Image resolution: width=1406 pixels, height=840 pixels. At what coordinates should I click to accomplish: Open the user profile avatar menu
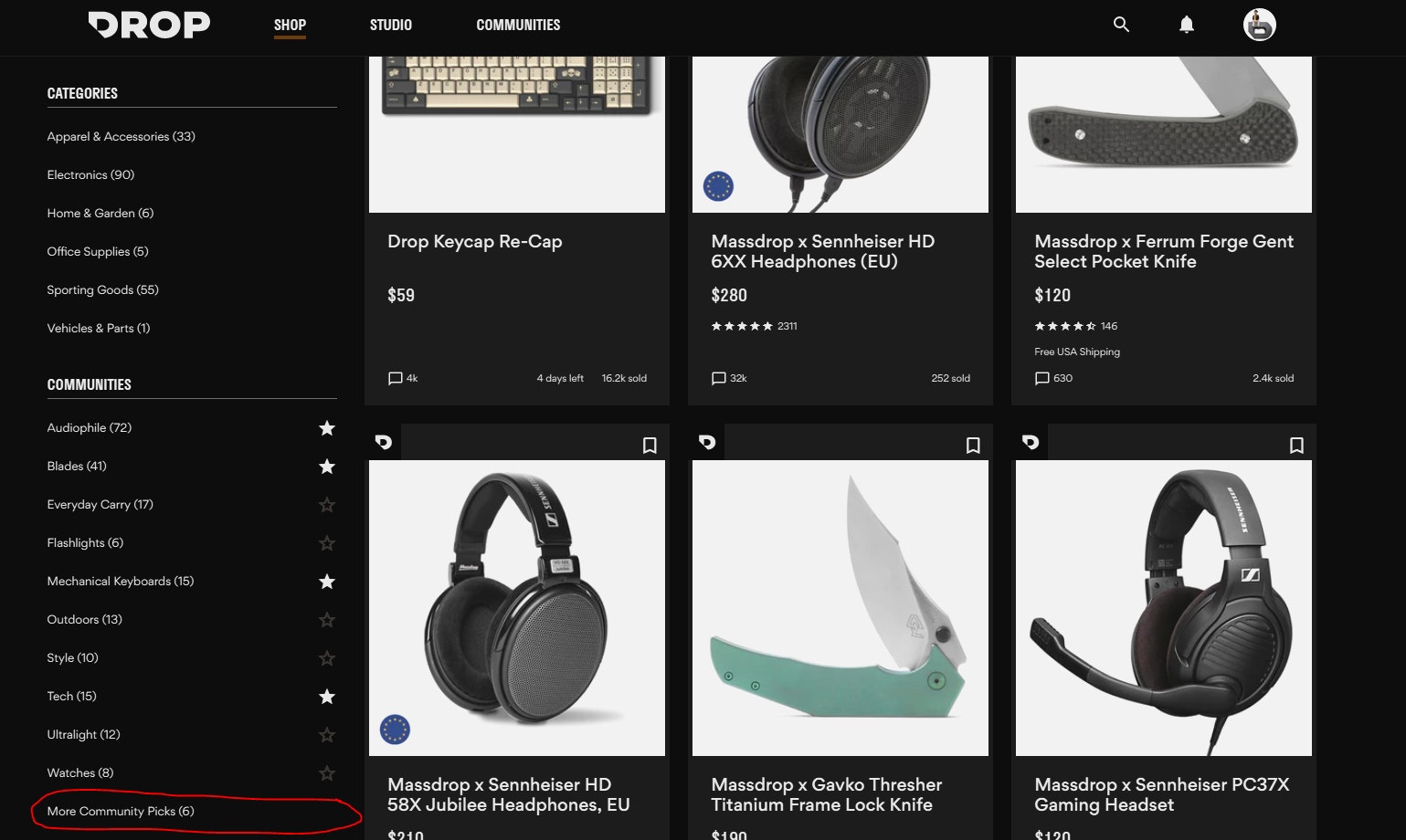point(1259,25)
